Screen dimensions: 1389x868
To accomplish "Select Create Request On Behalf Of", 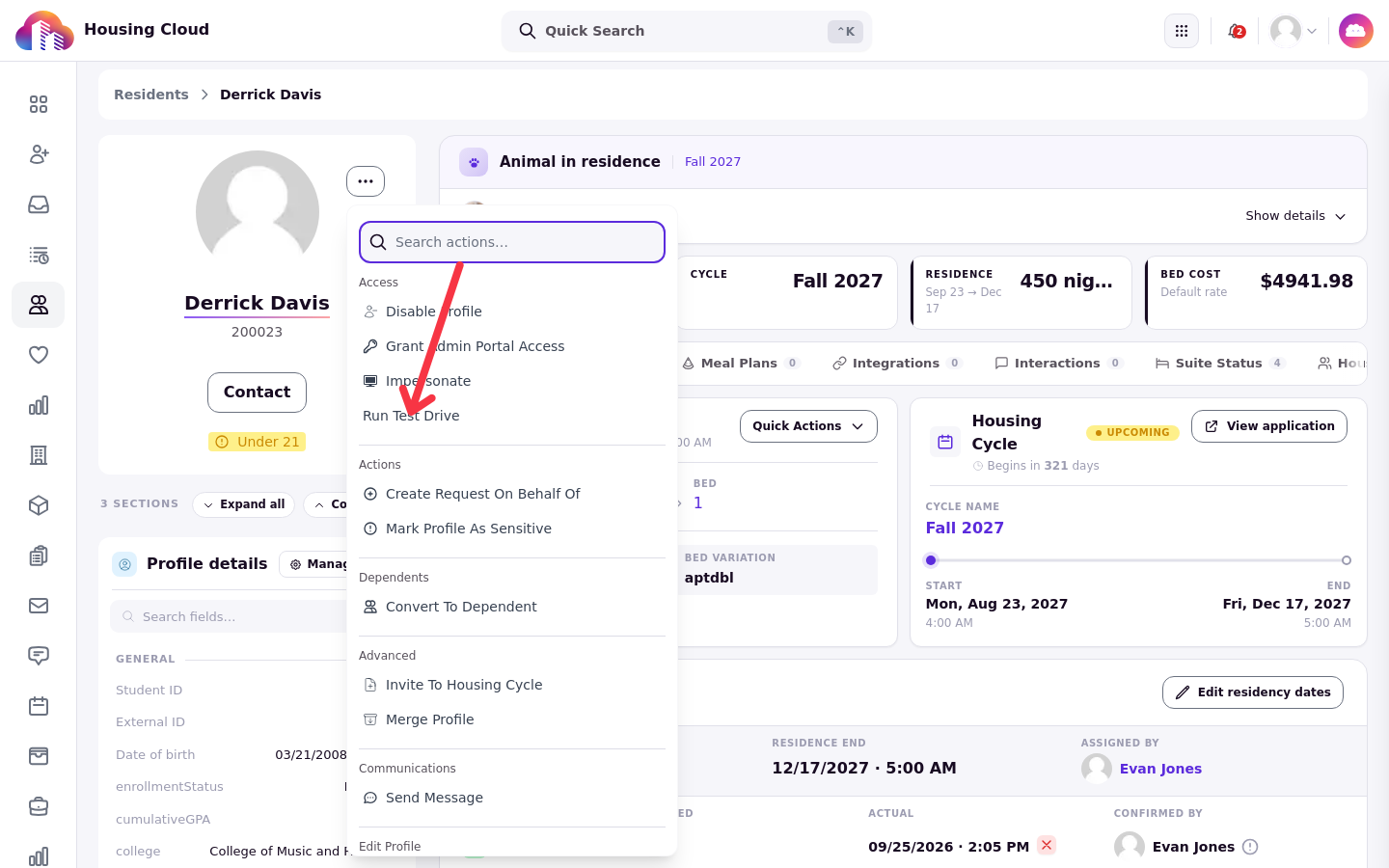I will pyautogui.click(x=512, y=494).
